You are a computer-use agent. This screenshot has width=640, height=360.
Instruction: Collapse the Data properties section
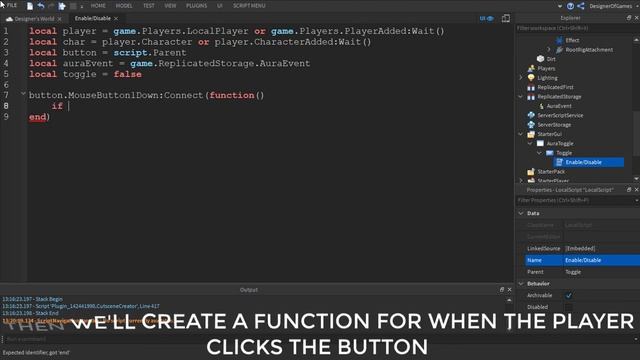point(521,213)
